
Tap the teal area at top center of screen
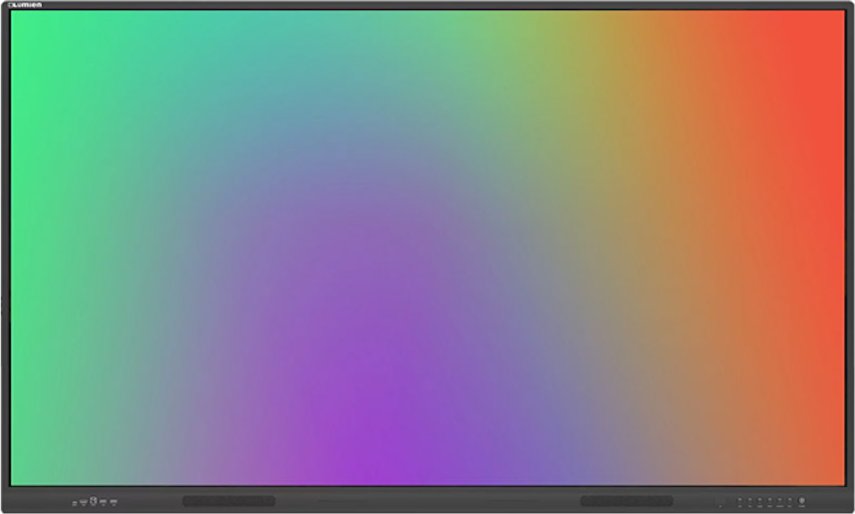pos(400,40)
